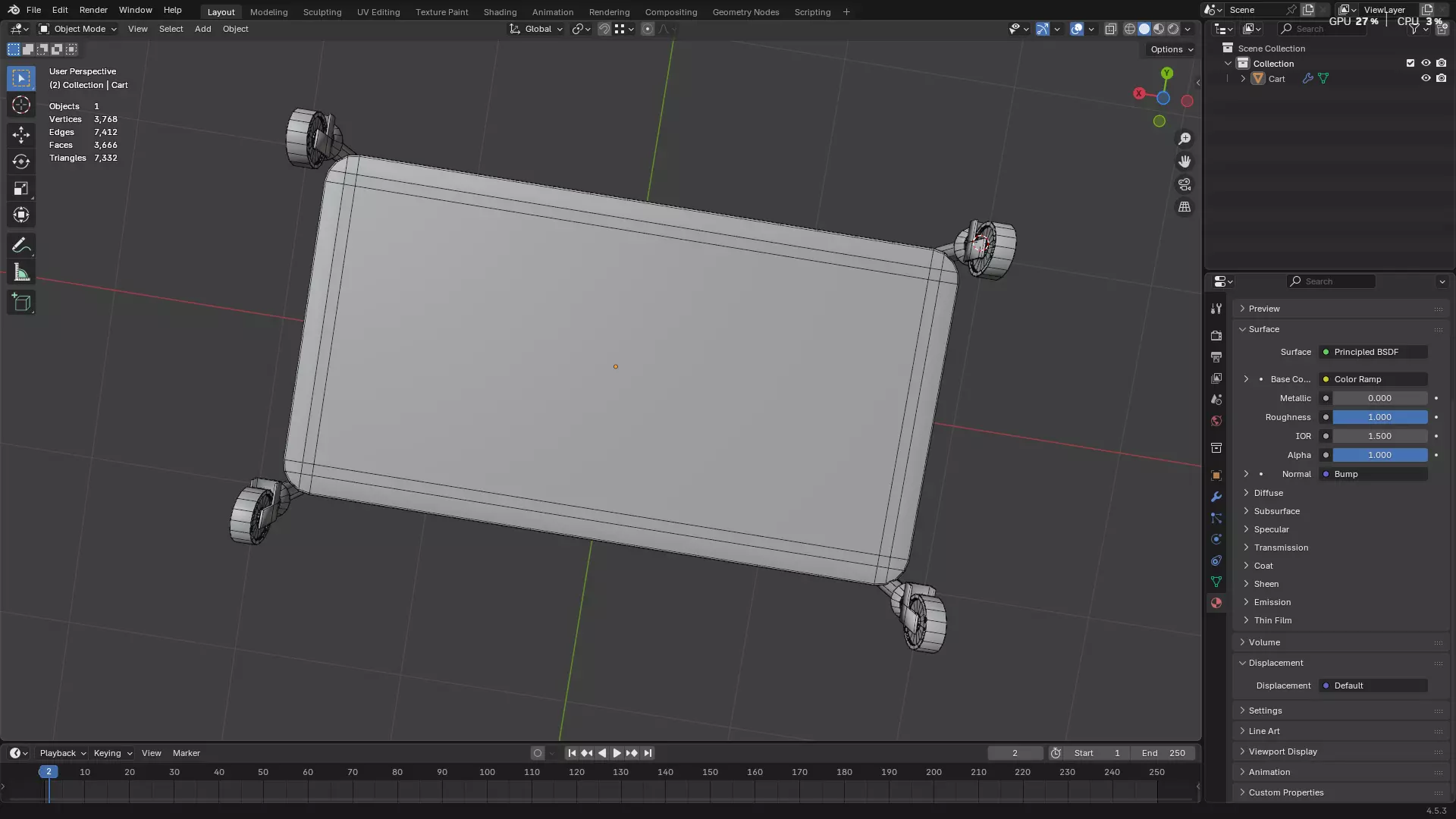Open the Render menu
This screenshot has height=819, width=1456.
pyautogui.click(x=93, y=10)
